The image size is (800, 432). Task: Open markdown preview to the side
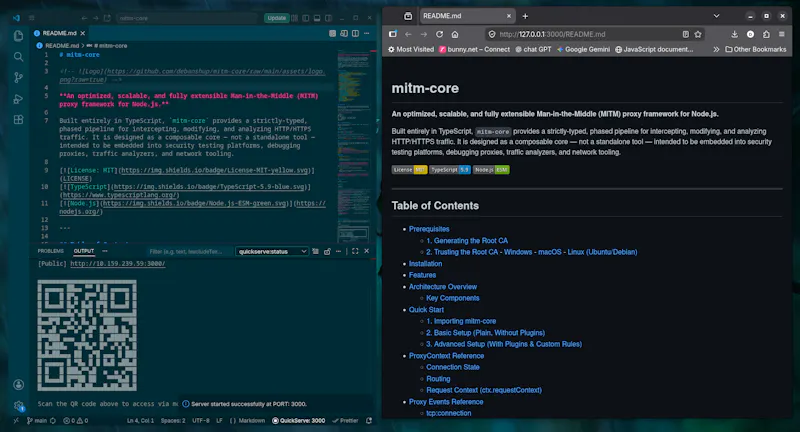[344, 33]
